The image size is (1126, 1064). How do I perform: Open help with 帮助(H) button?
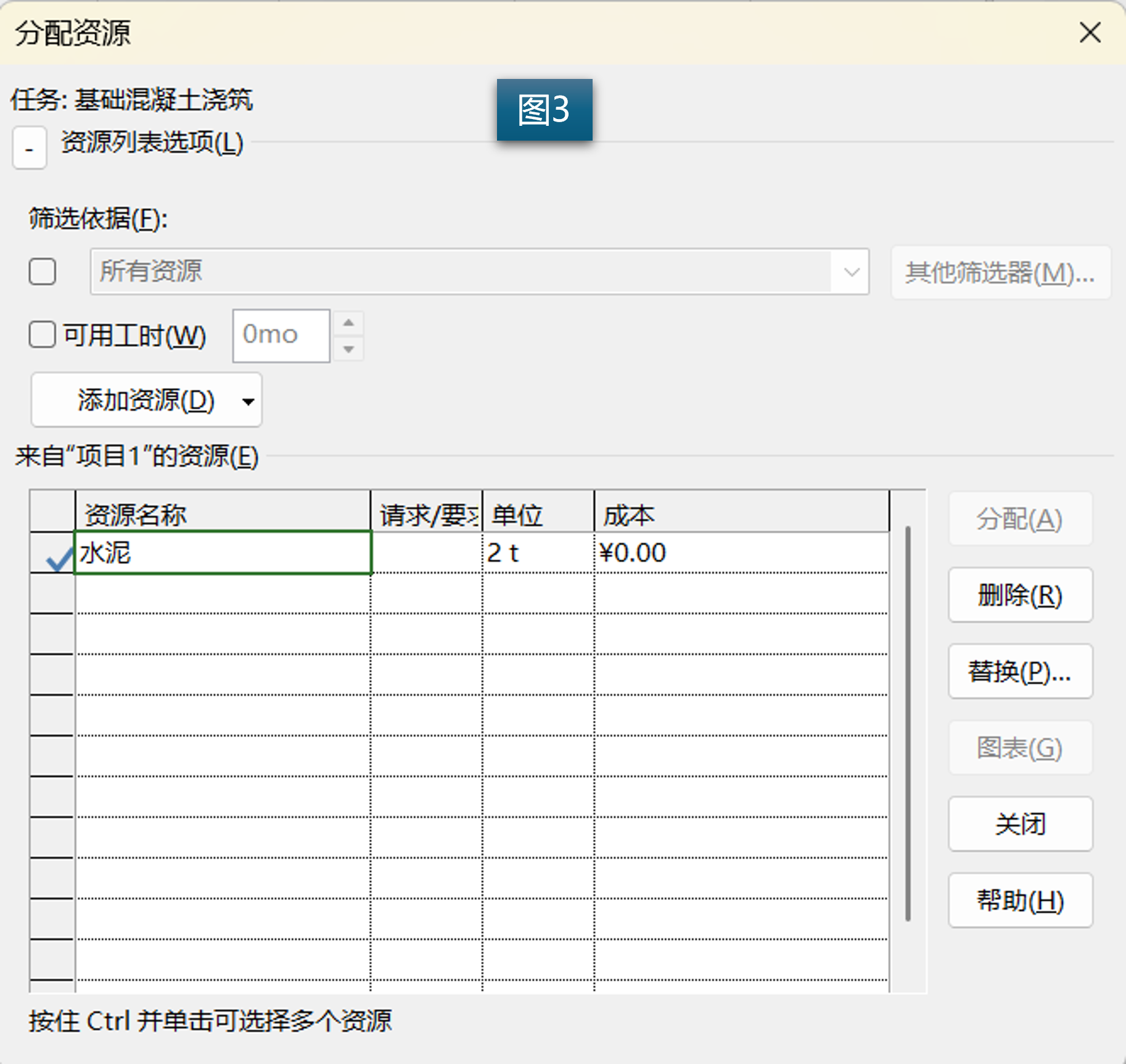point(1020,901)
